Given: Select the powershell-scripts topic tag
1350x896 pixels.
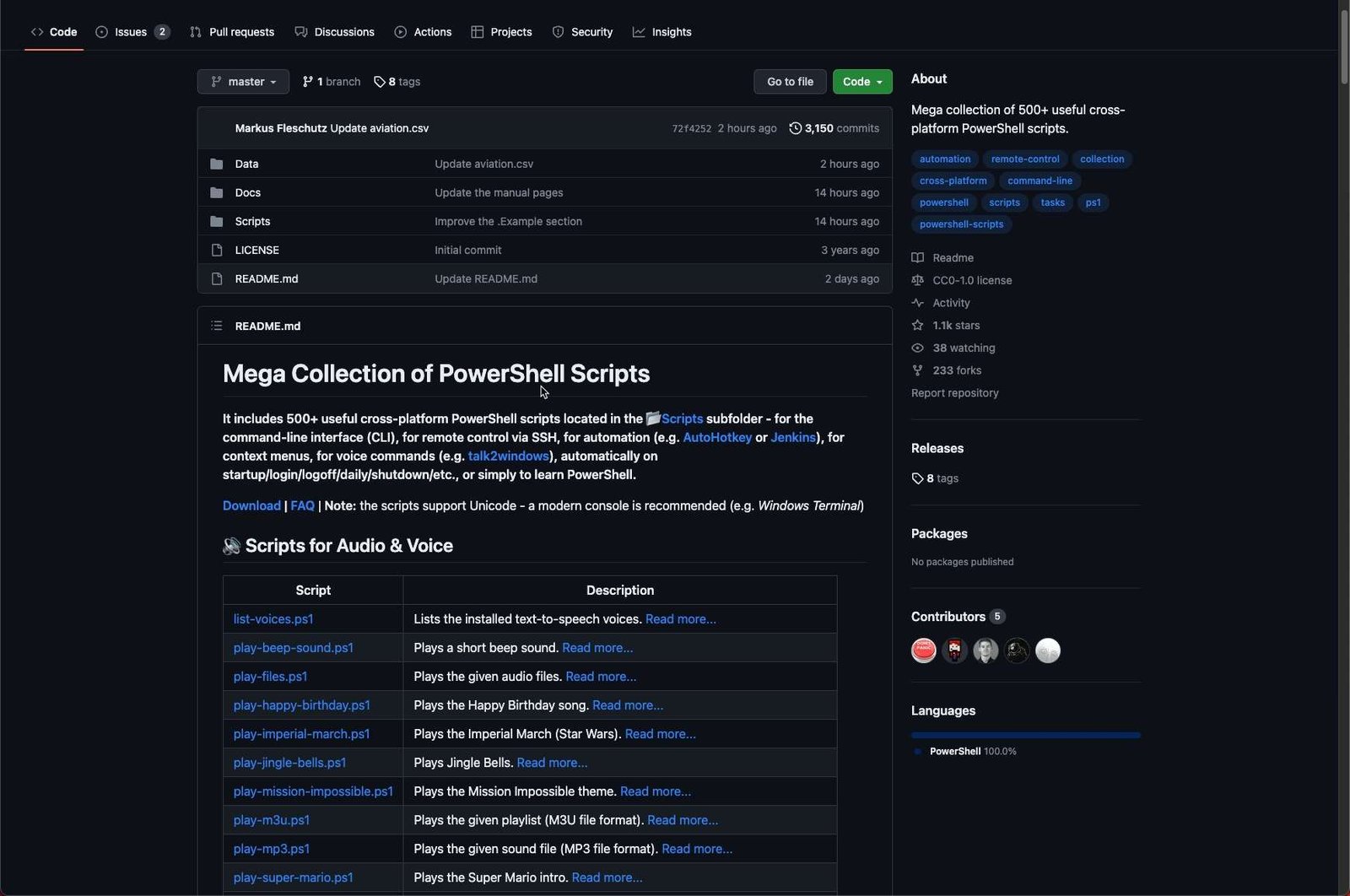Looking at the screenshot, I should click(x=961, y=224).
